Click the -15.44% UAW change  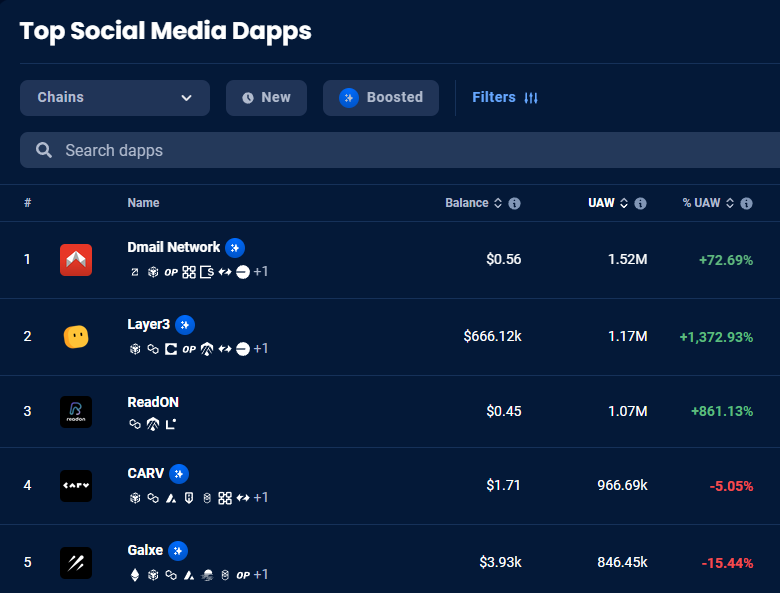(727, 563)
